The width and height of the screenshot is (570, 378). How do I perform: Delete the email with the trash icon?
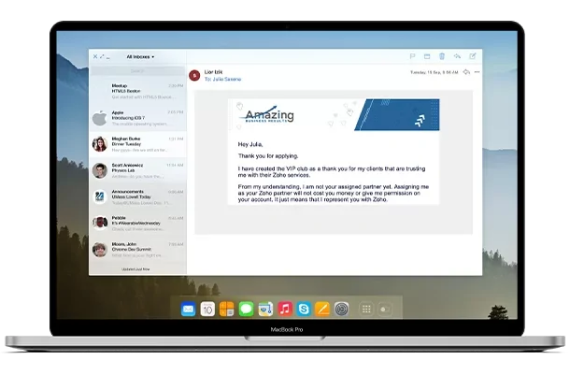point(442,56)
